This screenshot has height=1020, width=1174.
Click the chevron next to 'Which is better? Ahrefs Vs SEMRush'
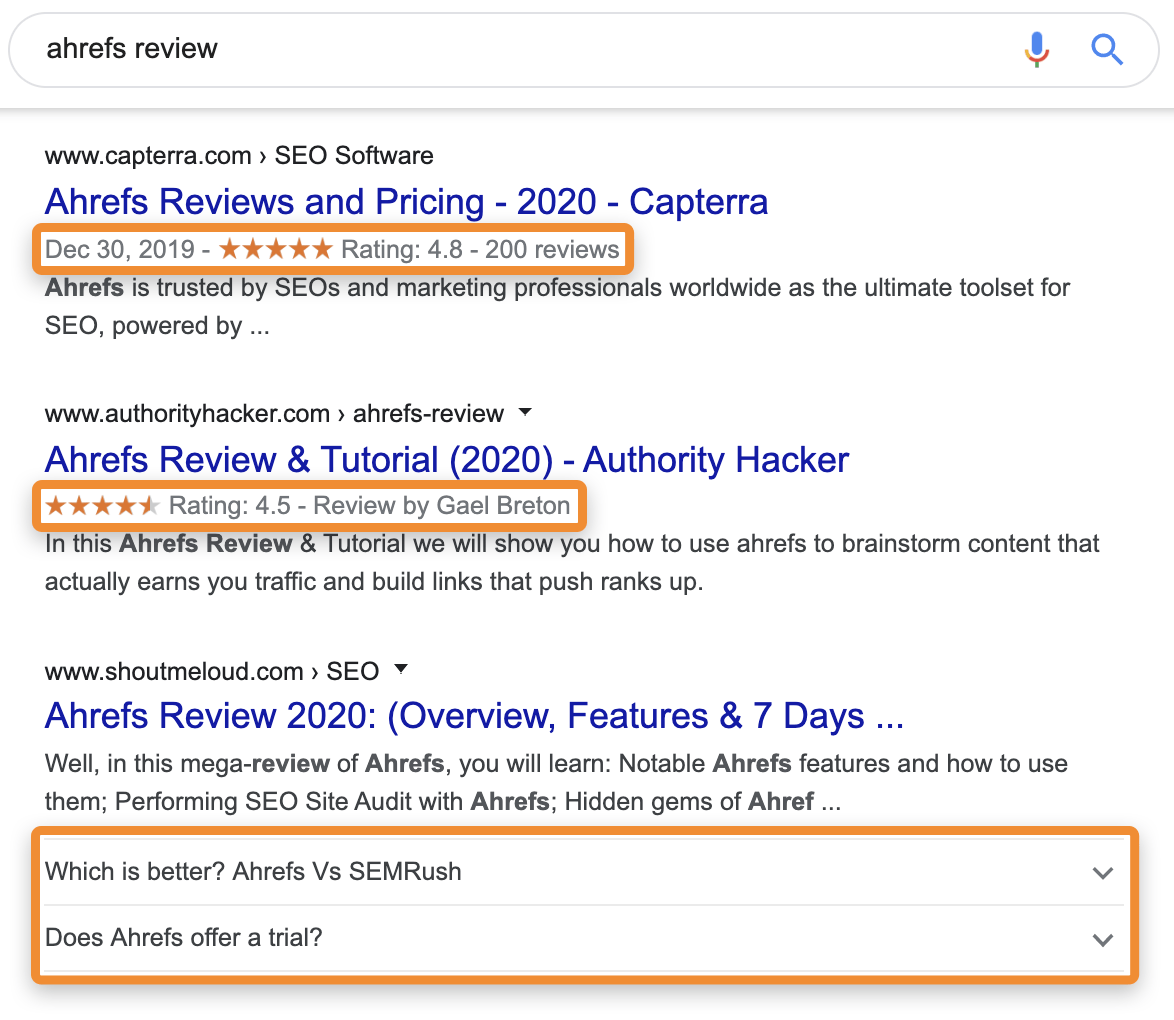1103,872
